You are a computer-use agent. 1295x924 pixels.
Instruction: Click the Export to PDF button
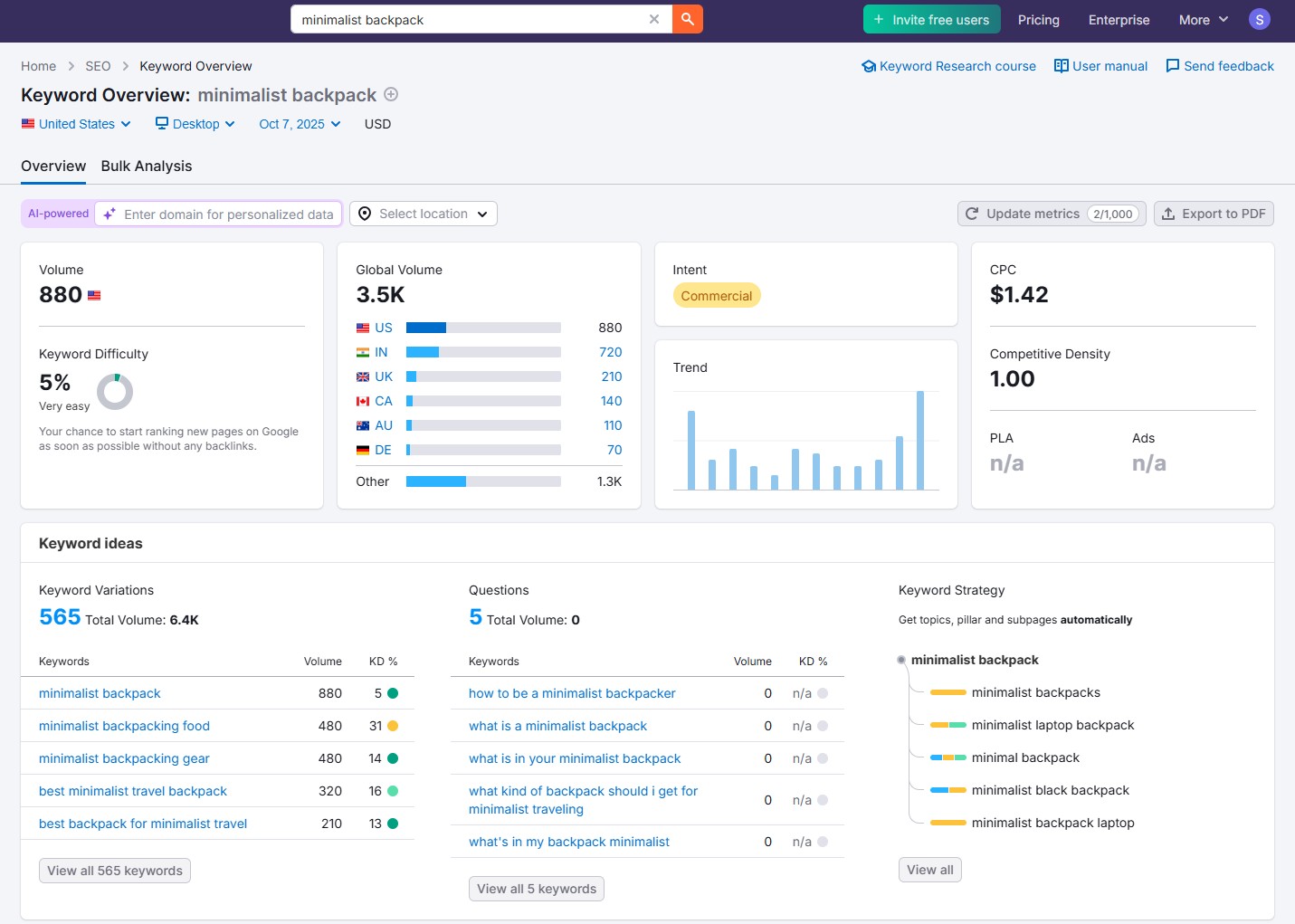[x=1214, y=214]
